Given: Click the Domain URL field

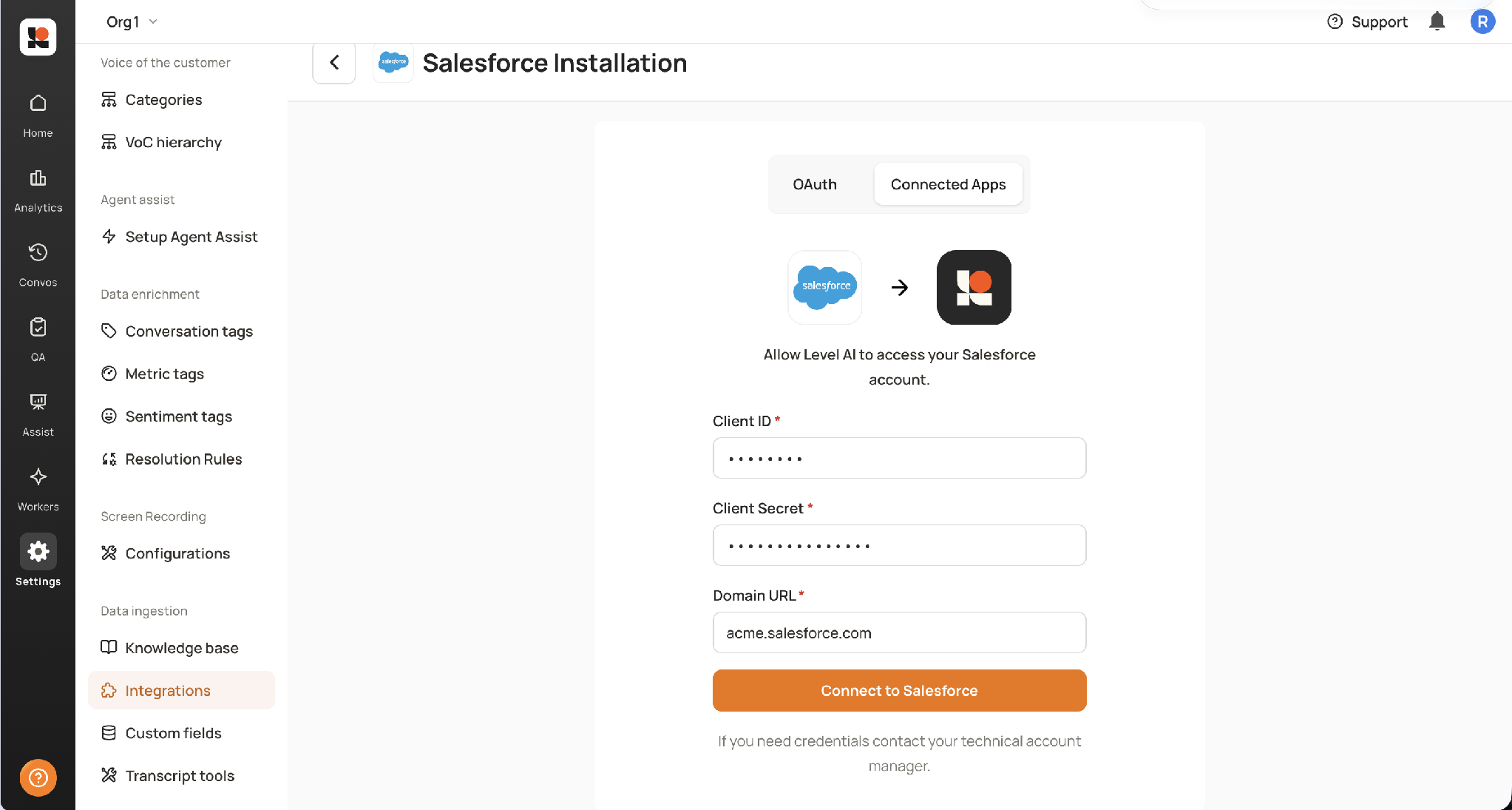Looking at the screenshot, I should 899,632.
